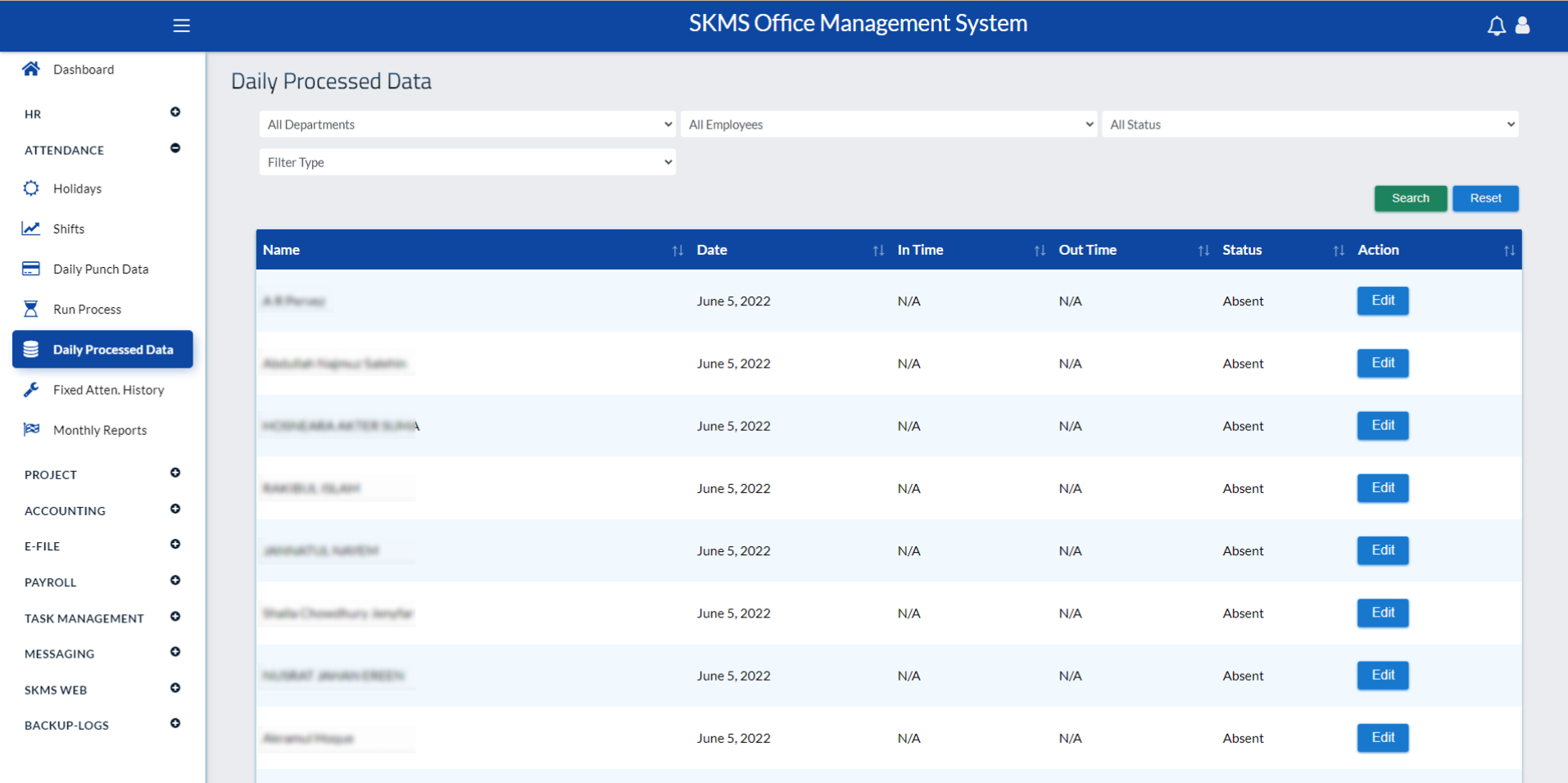Open the All Employees dropdown
This screenshot has width=1568, height=783.
(888, 124)
